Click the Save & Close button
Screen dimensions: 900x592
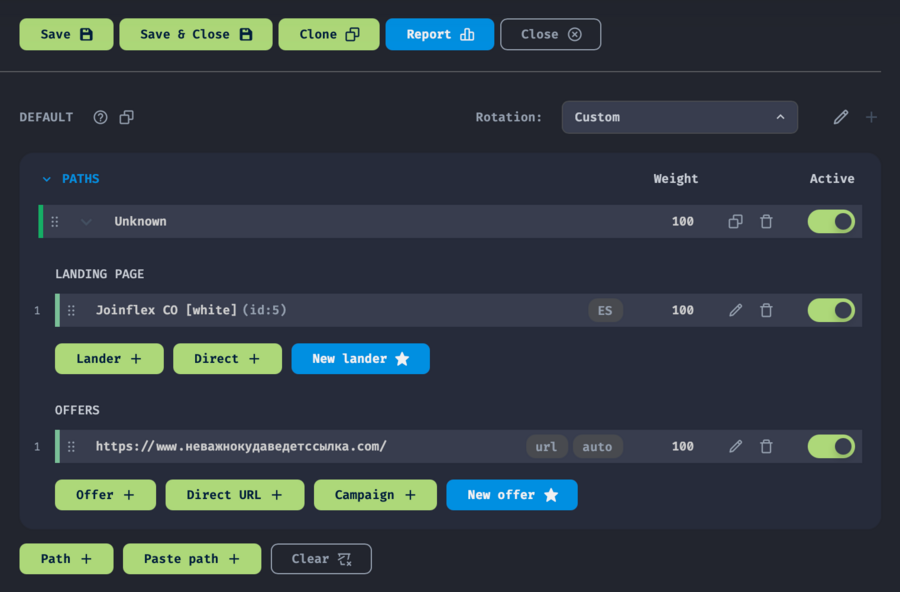pos(195,34)
